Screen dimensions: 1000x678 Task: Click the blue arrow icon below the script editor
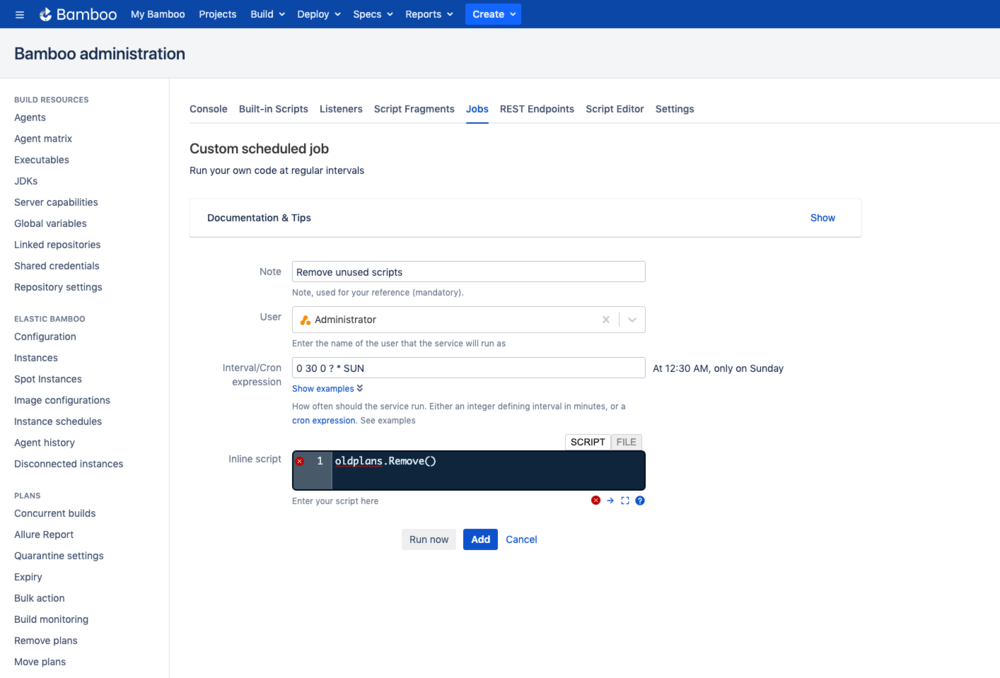pos(610,501)
